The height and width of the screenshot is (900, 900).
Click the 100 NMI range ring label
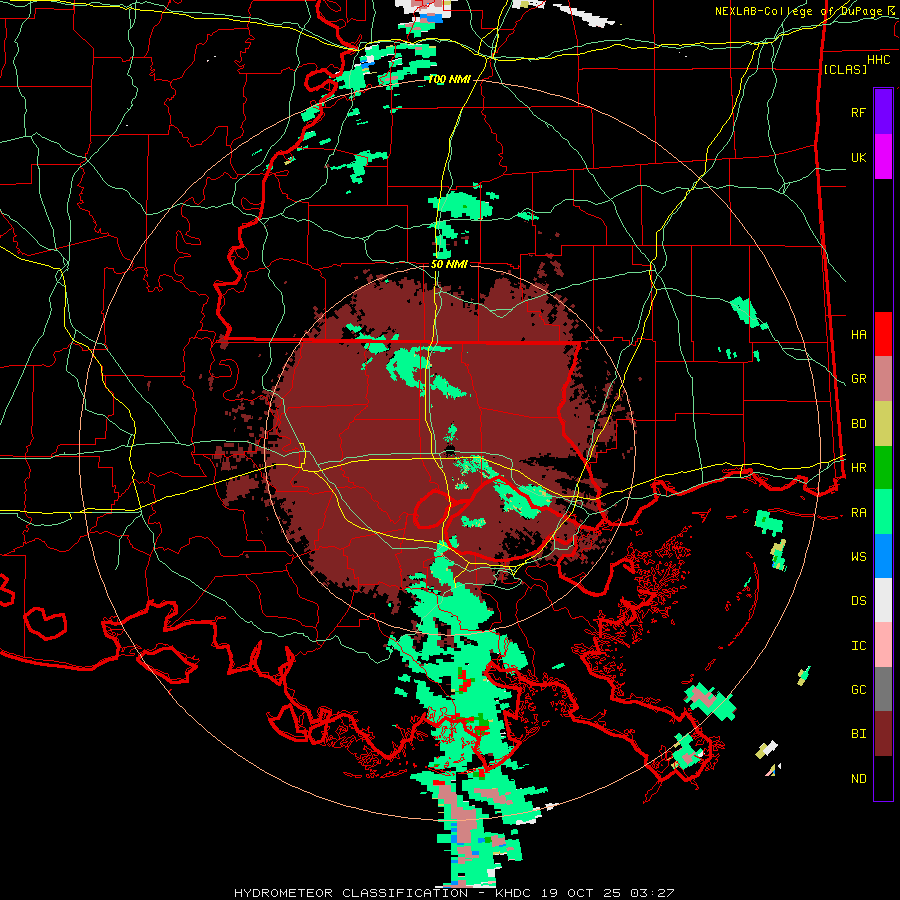click(x=449, y=79)
